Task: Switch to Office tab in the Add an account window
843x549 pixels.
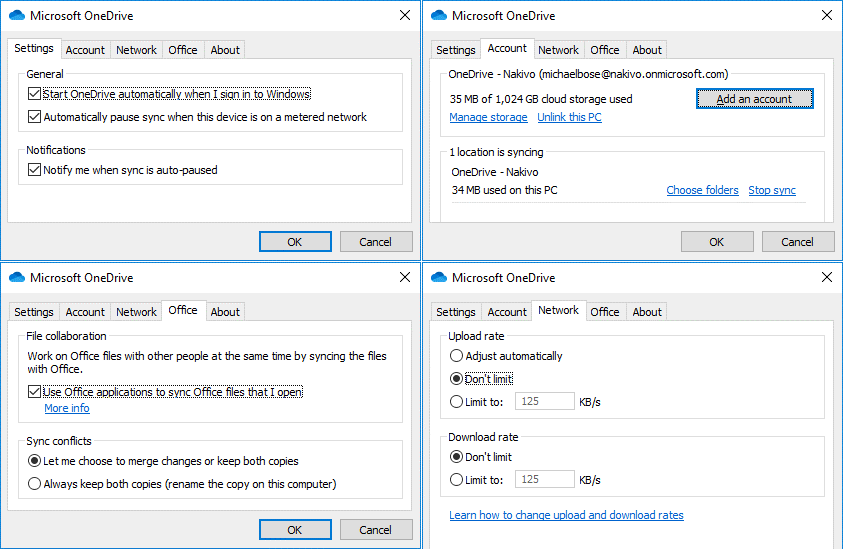Action: pyautogui.click(x=605, y=50)
